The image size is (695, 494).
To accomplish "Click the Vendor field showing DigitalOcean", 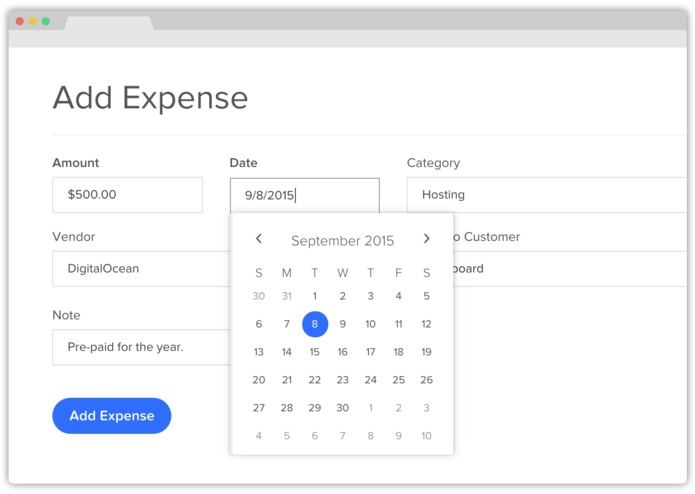I will pyautogui.click(x=141, y=269).
